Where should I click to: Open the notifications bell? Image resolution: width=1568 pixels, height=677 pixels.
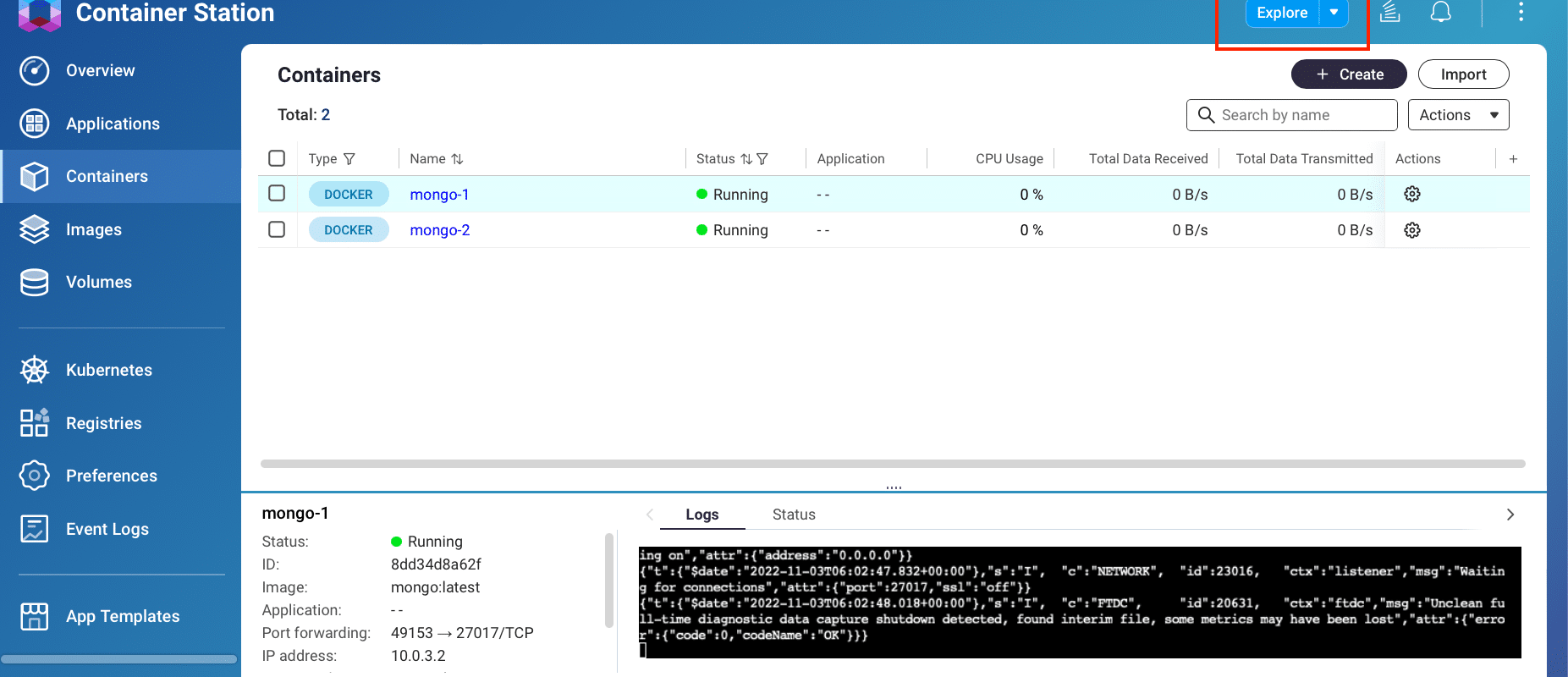pos(1440,12)
